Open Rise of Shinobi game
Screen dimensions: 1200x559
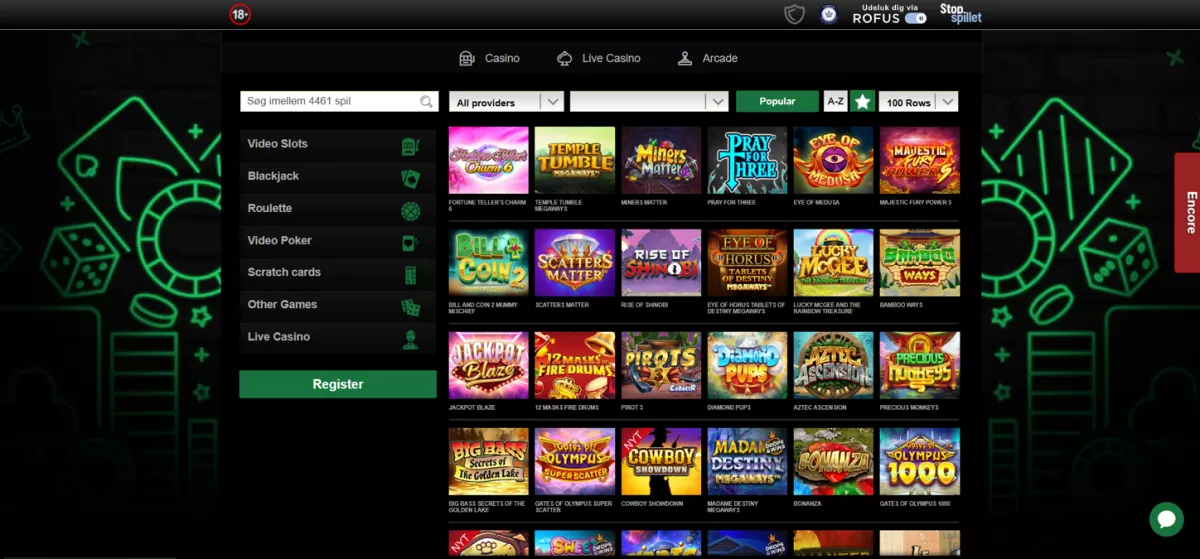pos(661,263)
